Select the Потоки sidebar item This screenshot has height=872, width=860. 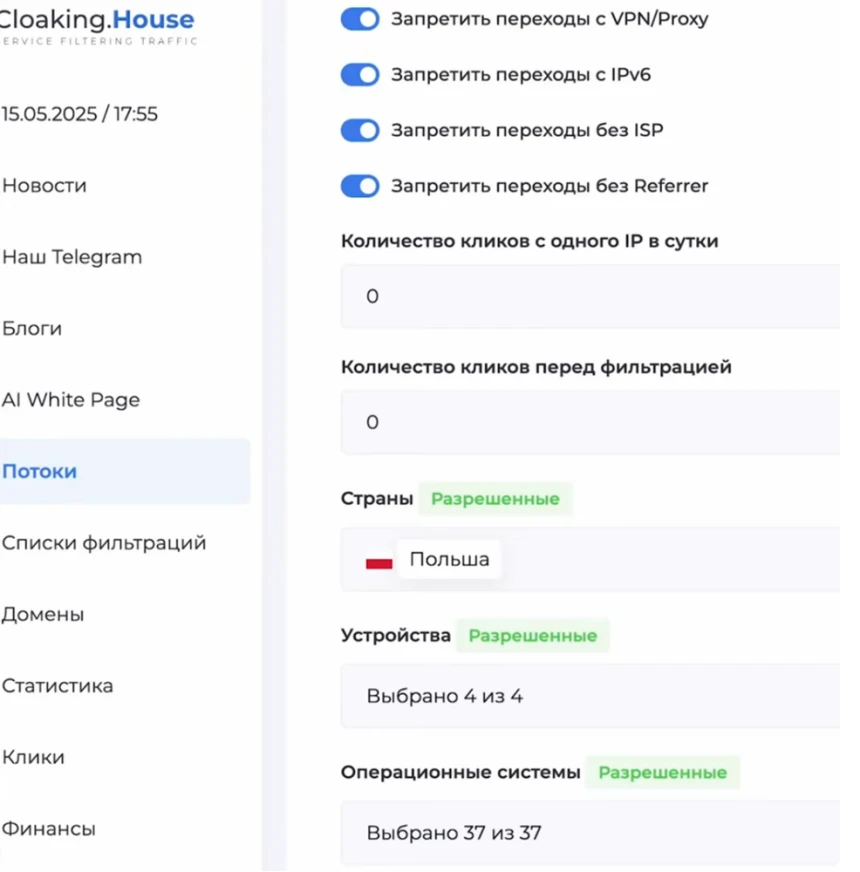[40, 471]
